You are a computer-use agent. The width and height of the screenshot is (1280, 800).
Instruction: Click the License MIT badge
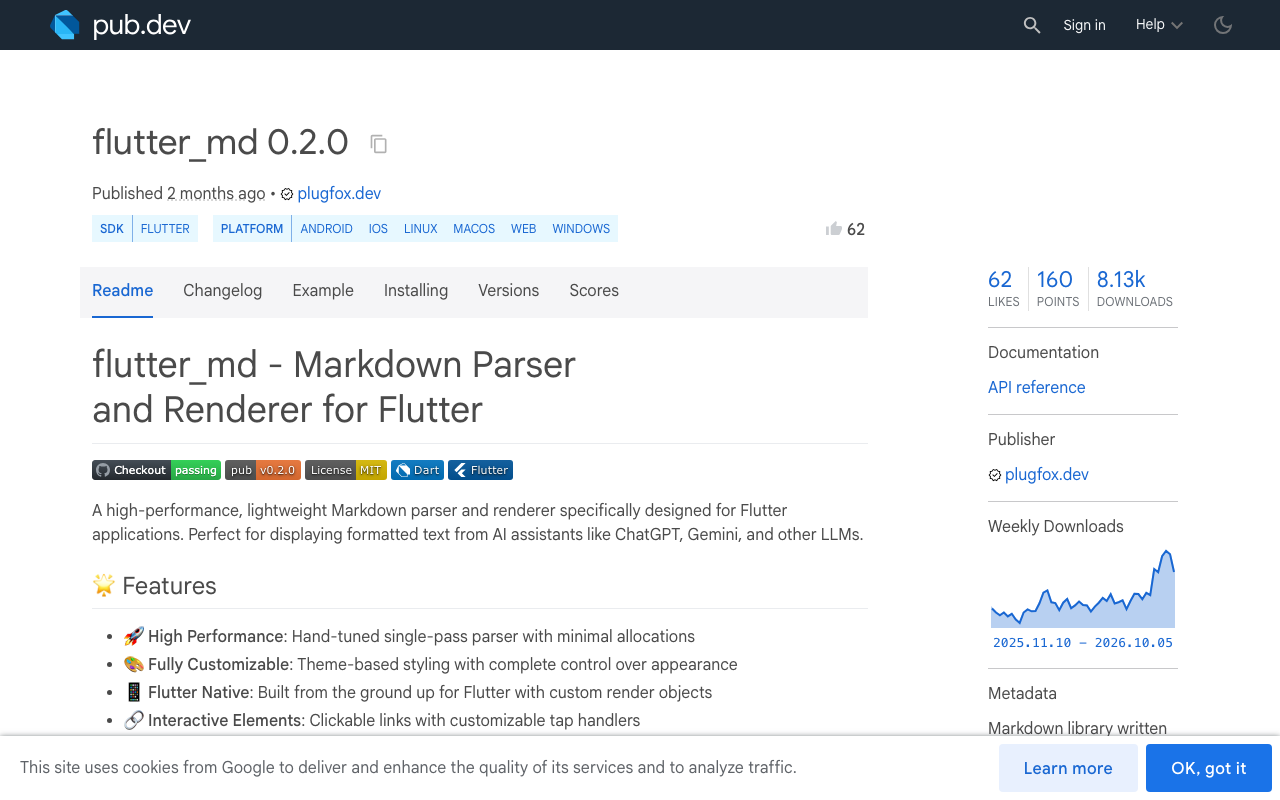point(345,470)
